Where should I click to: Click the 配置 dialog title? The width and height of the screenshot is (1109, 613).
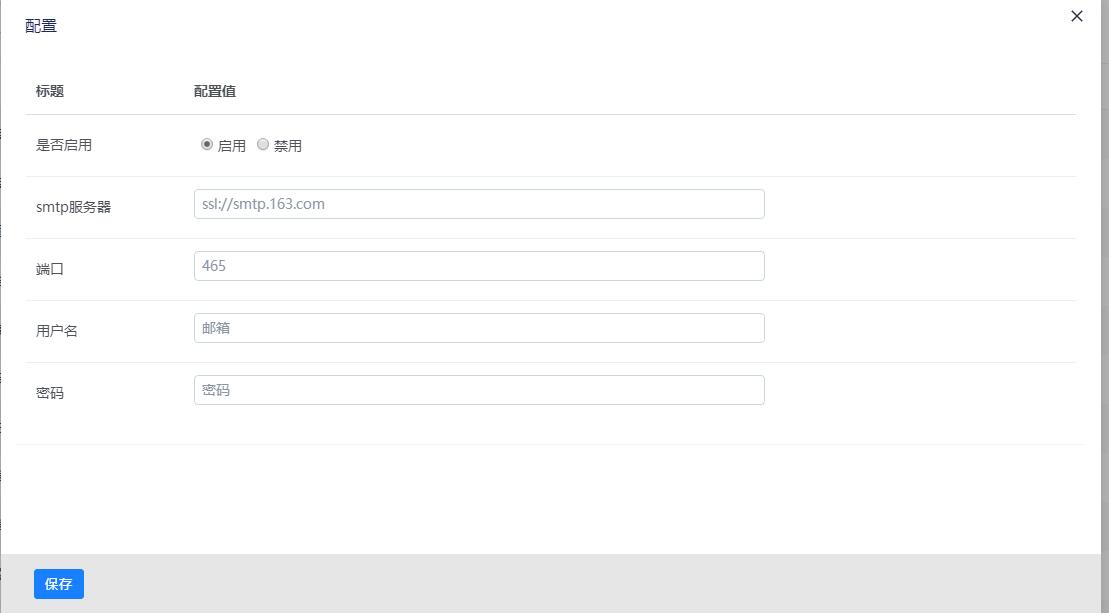pyautogui.click(x=41, y=26)
